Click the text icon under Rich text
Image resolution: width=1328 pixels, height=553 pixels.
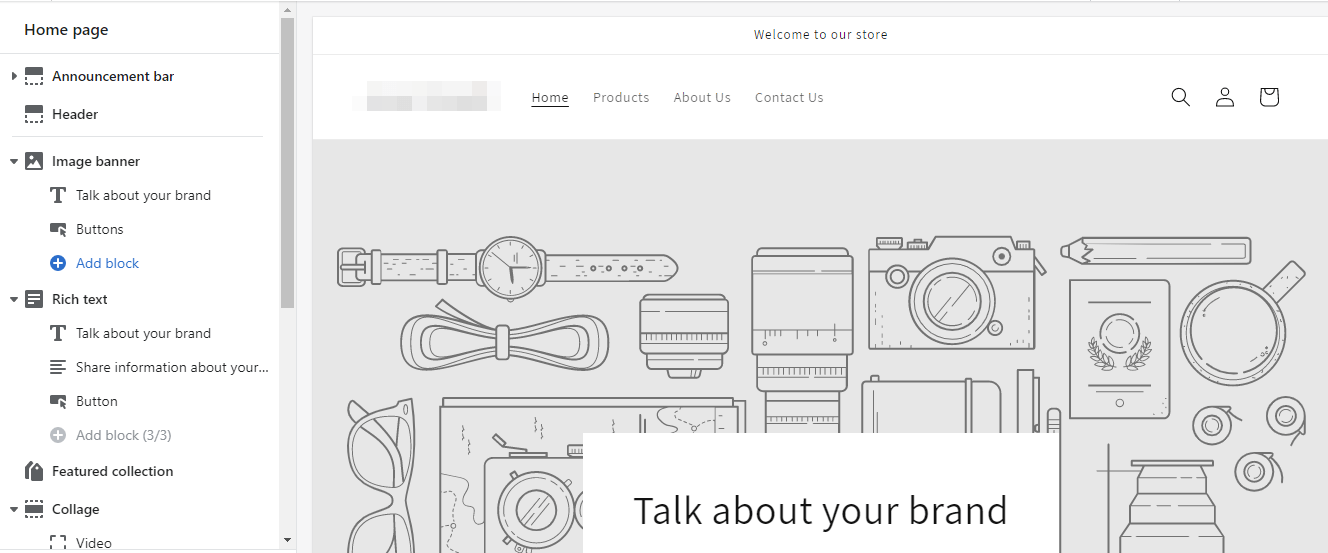pos(58,333)
